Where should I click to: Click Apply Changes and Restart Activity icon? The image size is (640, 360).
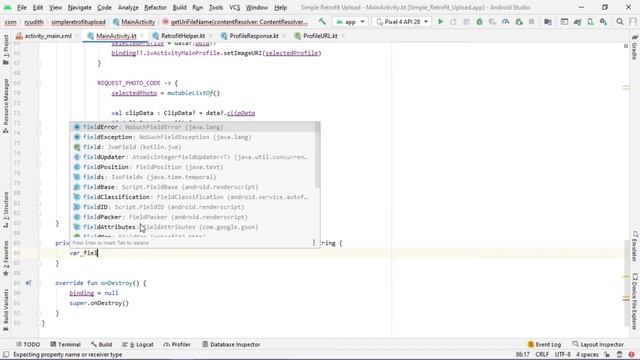pos(453,22)
